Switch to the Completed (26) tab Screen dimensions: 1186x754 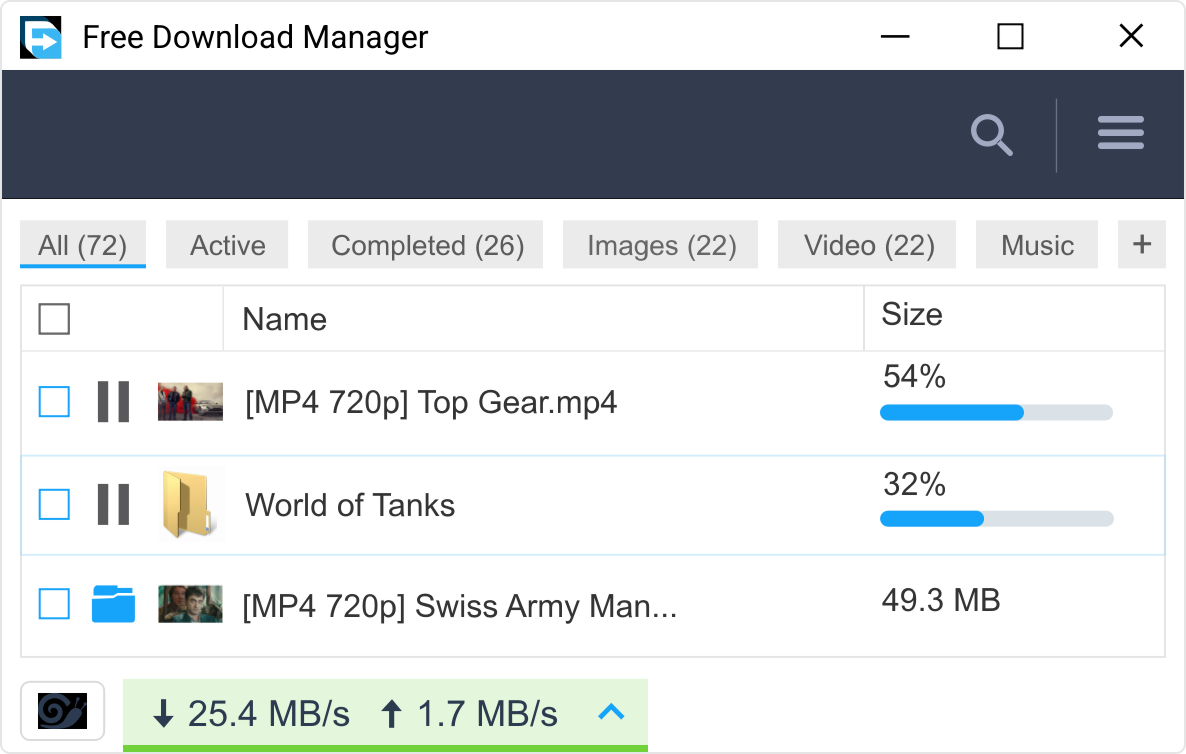[x=427, y=246]
